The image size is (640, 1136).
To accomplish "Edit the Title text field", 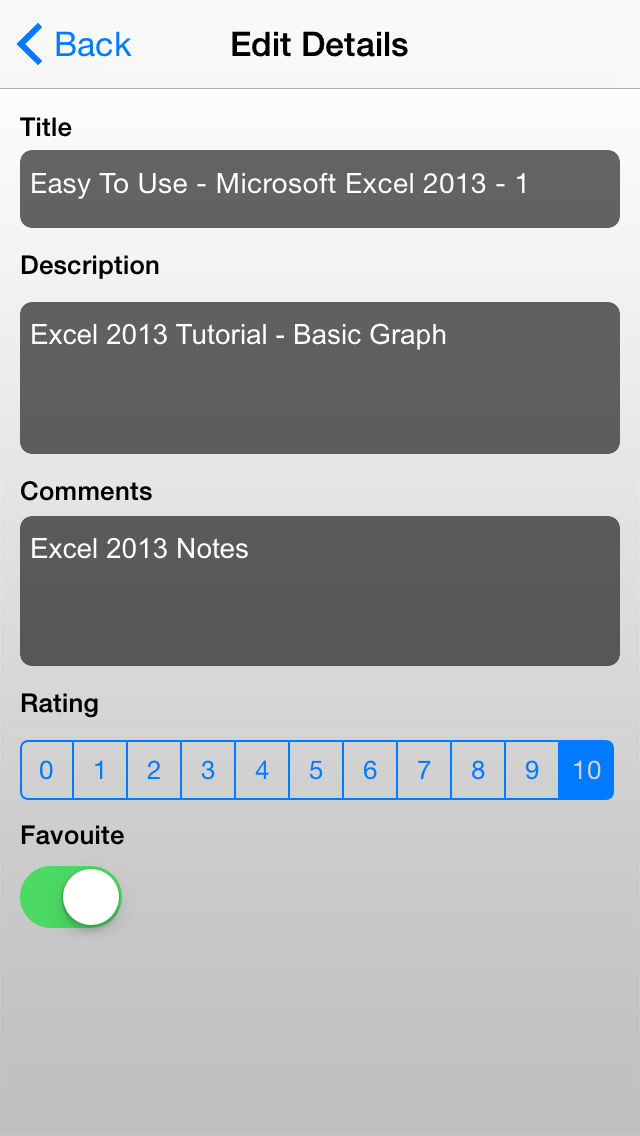I will pos(320,189).
